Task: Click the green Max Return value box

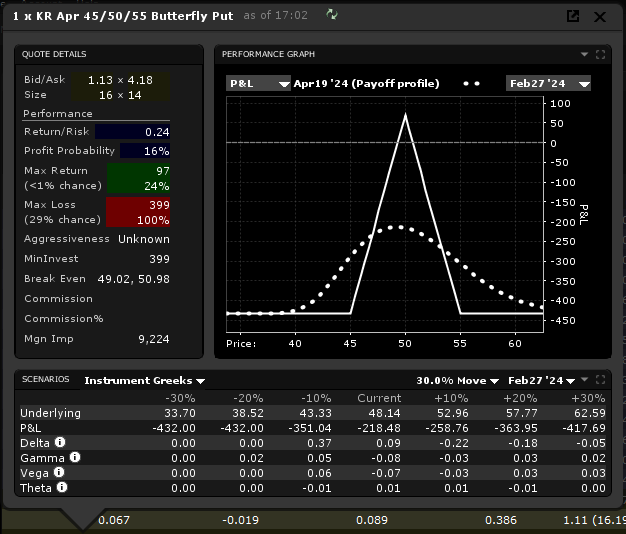Action: 138,178
